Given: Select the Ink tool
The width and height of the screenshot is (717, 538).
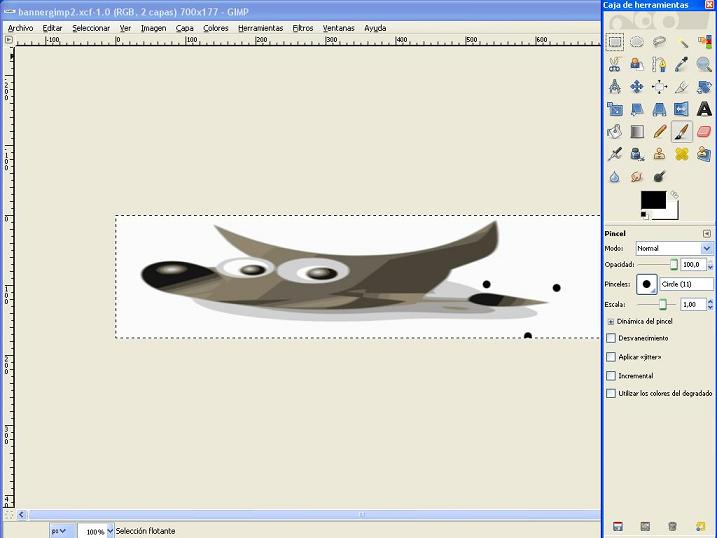Looking at the screenshot, I should pyautogui.click(x=637, y=154).
